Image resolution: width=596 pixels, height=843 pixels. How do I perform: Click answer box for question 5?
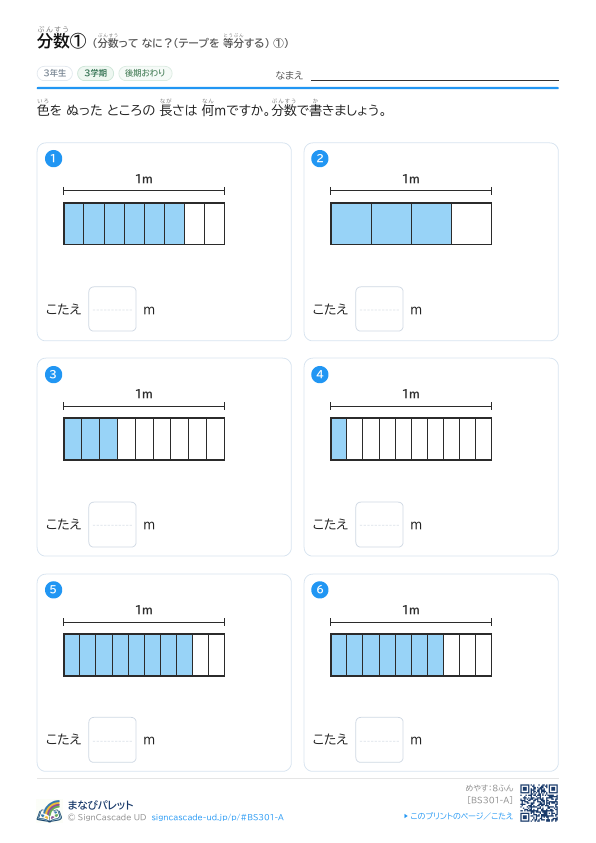112,740
